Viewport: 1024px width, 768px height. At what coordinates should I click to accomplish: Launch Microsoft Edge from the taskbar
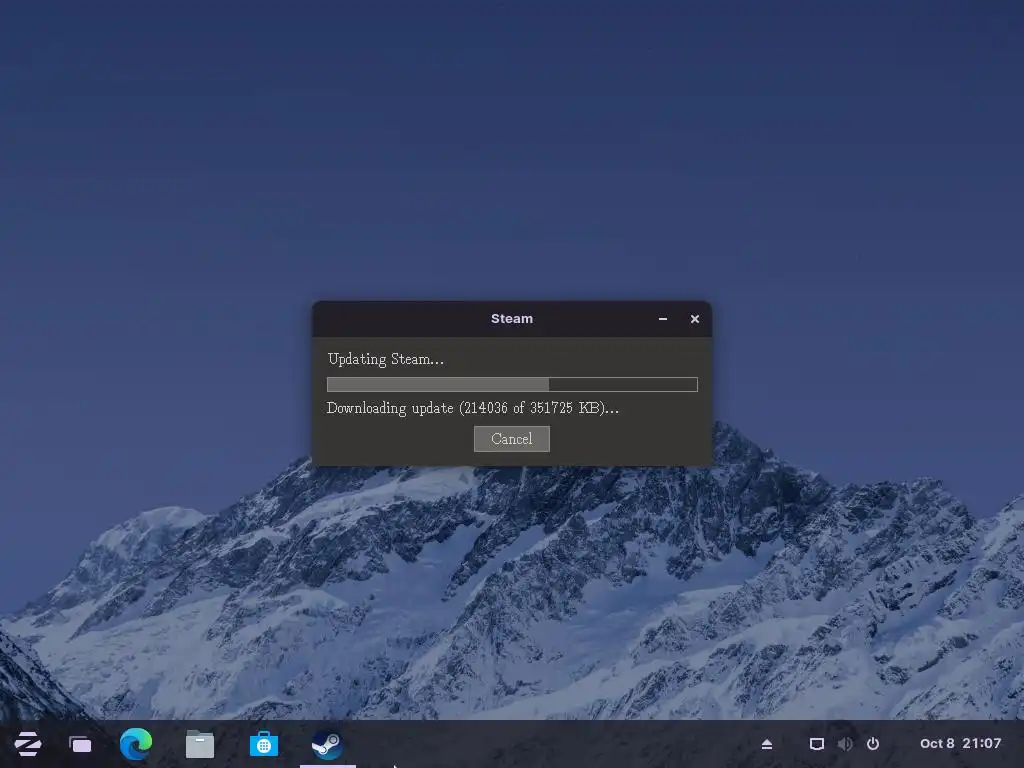pyautogui.click(x=136, y=744)
